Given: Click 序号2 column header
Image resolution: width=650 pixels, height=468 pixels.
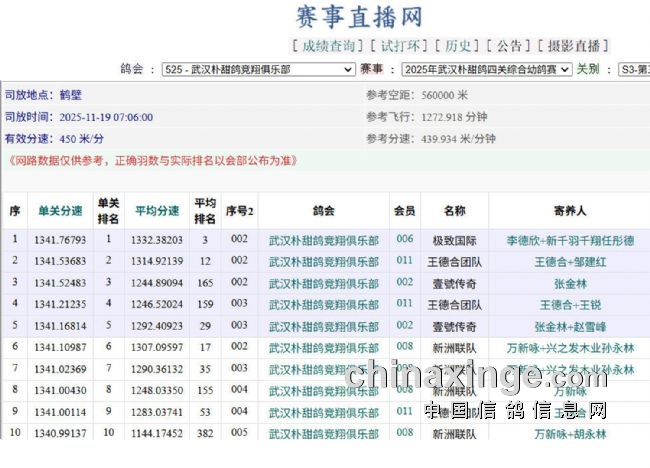Looking at the screenshot, I should click(x=240, y=211).
